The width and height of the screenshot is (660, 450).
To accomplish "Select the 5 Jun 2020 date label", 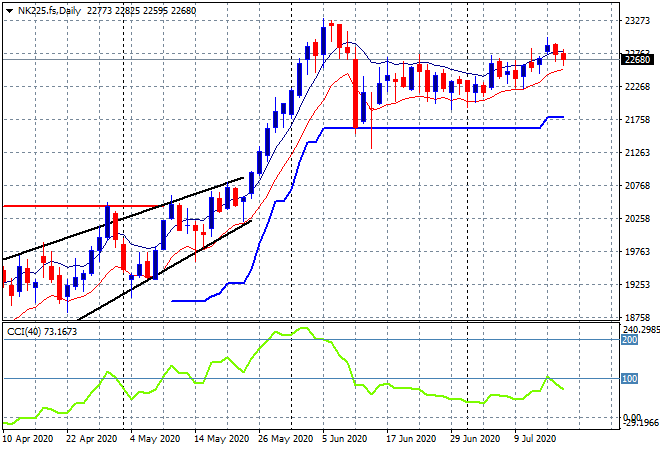I will click(x=344, y=439).
